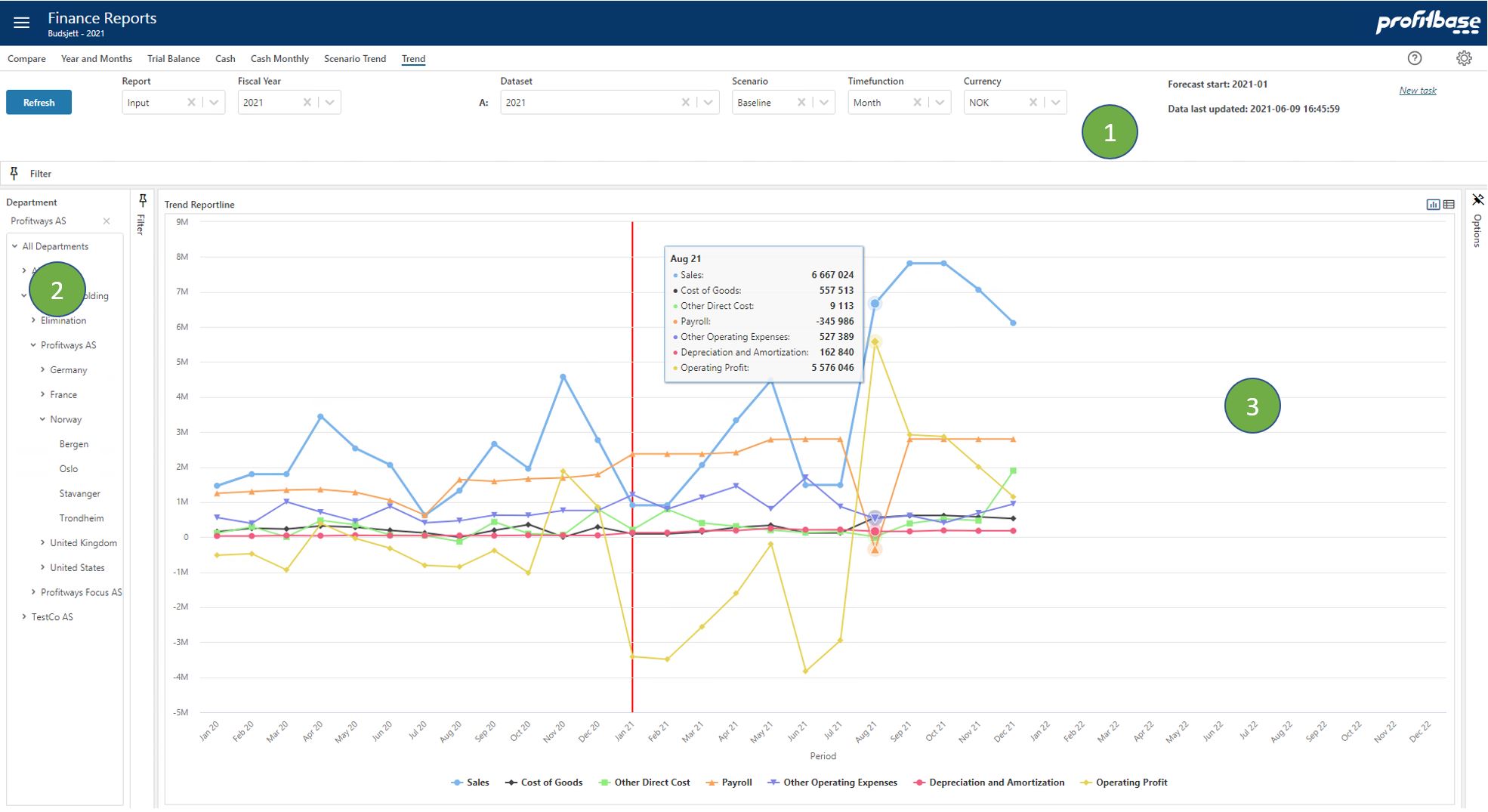The width and height of the screenshot is (1488, 812).
Task: Open the Cash tab
Action: point(225,59)
